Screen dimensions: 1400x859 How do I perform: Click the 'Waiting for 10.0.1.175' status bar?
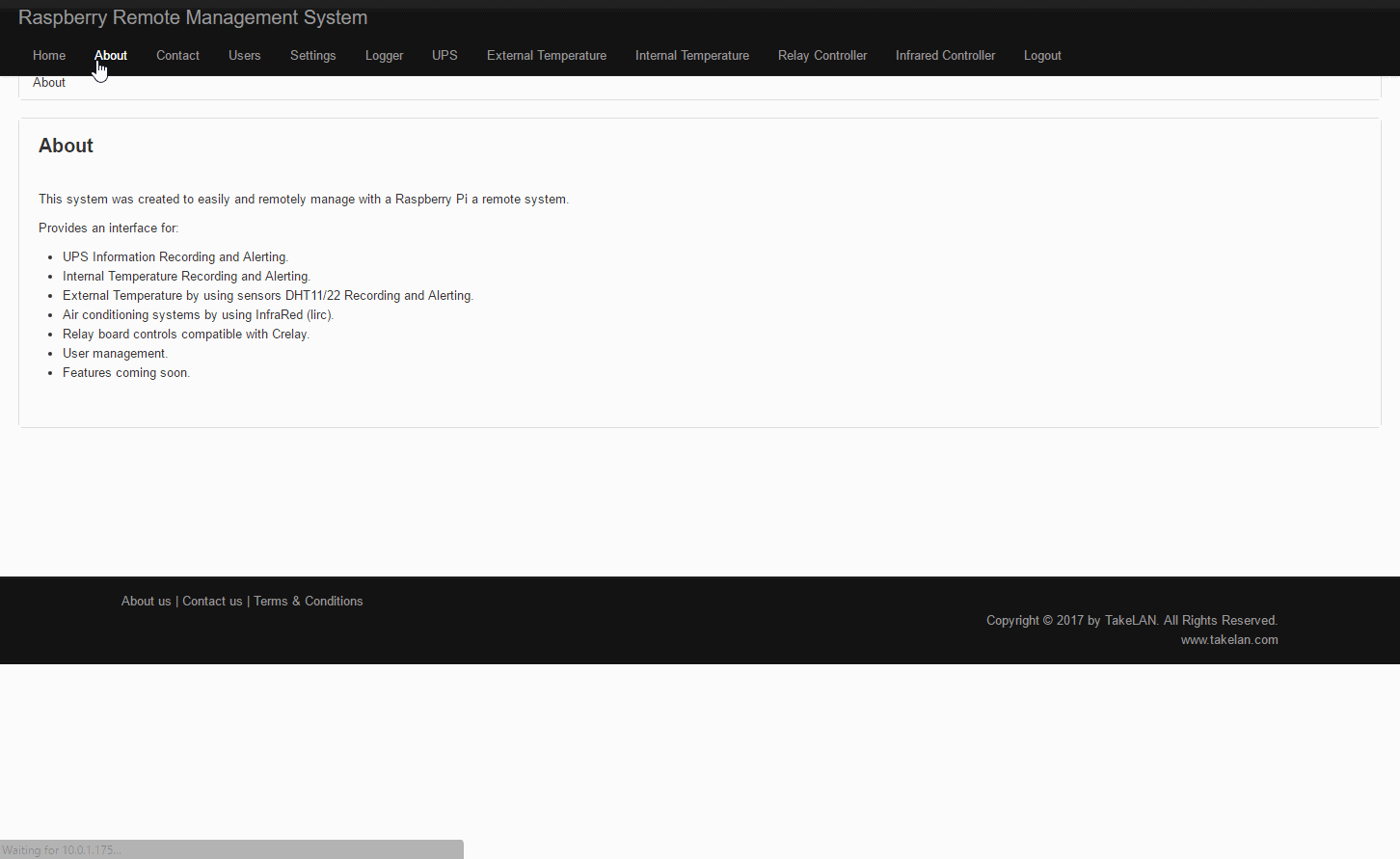click(x=231, y=849)
